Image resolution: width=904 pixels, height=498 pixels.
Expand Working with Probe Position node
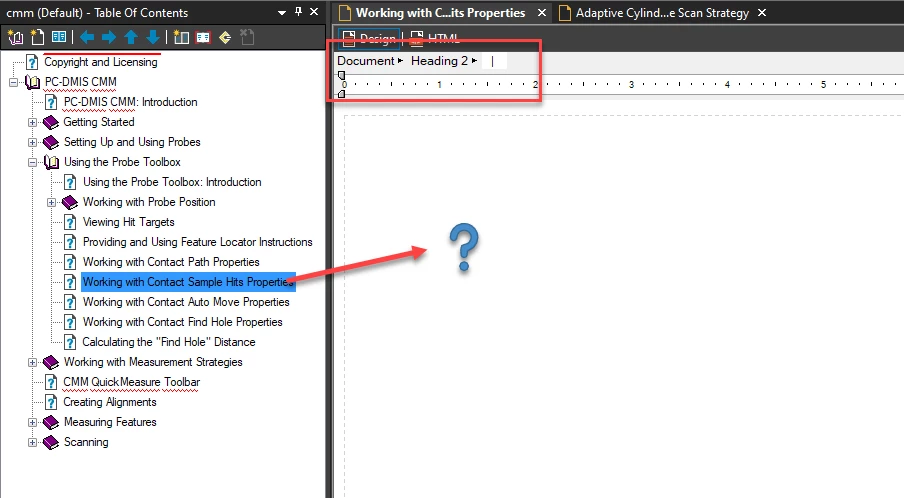51,202
